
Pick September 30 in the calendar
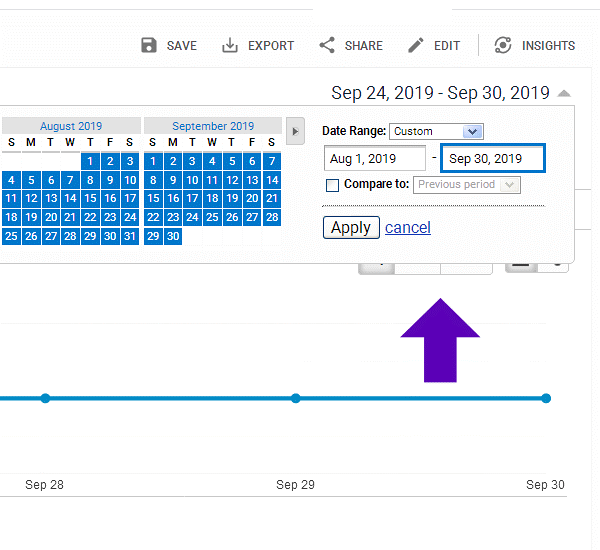pyautogui.click(x=173, y=237)
